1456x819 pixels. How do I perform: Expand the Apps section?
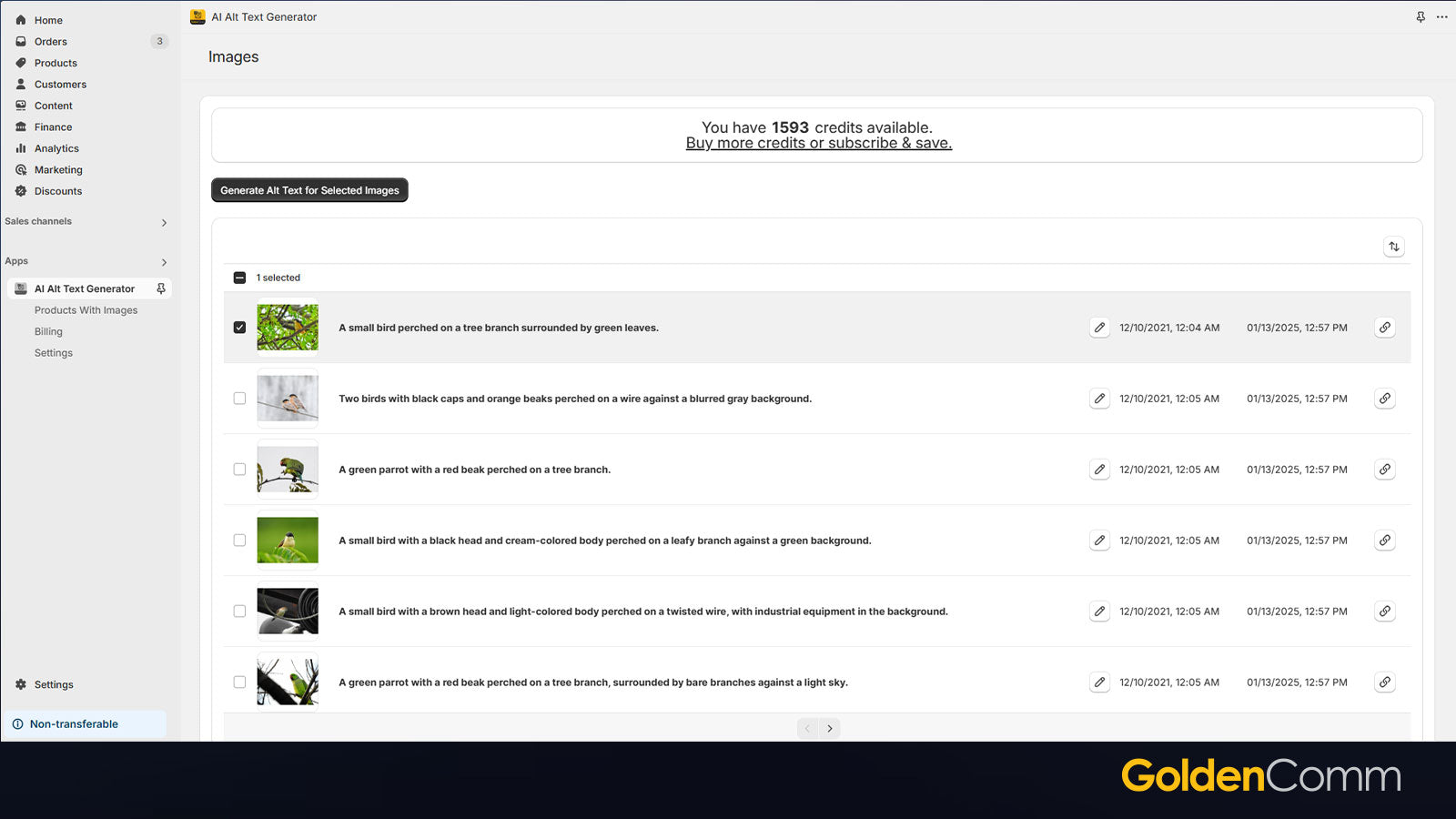(164, 261)
